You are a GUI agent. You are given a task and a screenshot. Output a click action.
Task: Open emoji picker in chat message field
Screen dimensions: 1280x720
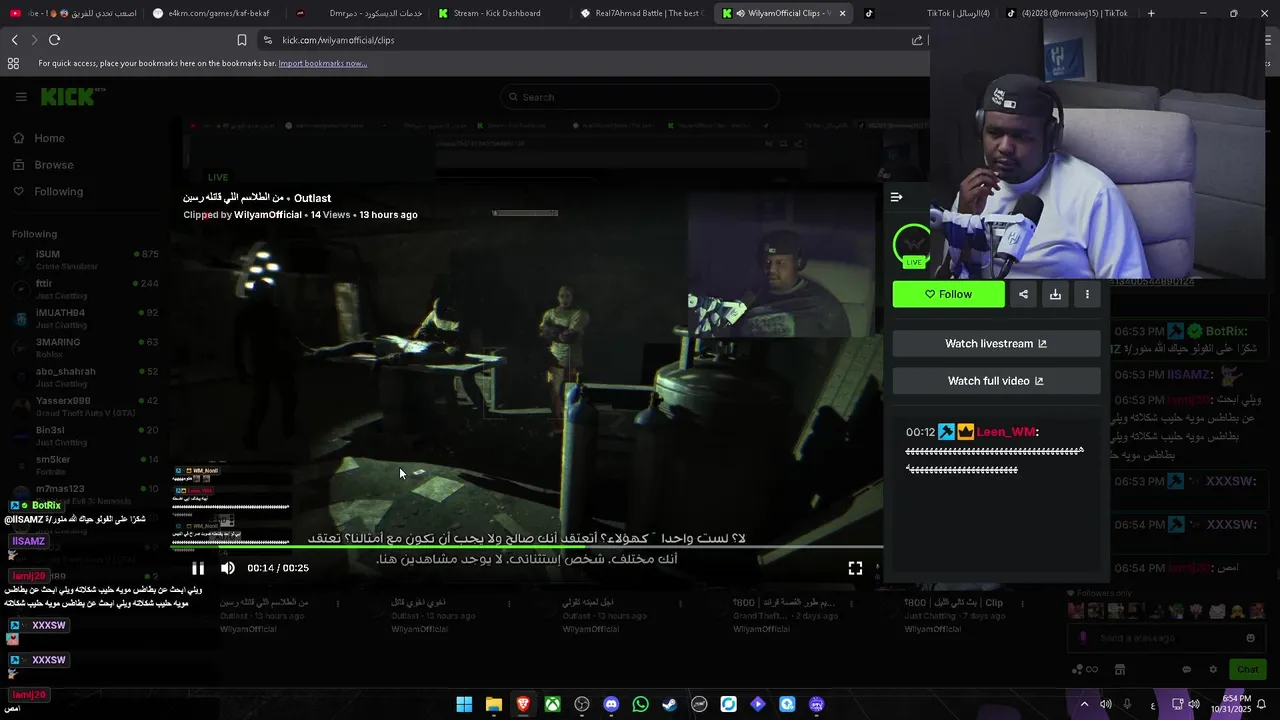point(1250,638)
